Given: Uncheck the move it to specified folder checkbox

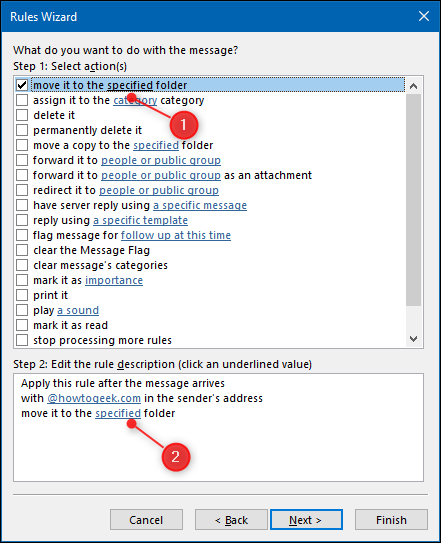Looking at the screenshot, I should 22,85.
